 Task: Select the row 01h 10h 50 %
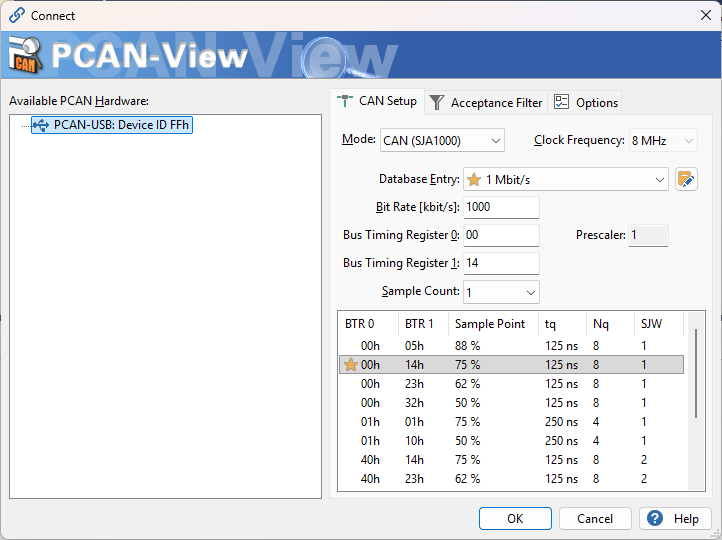tap(512, 441)
